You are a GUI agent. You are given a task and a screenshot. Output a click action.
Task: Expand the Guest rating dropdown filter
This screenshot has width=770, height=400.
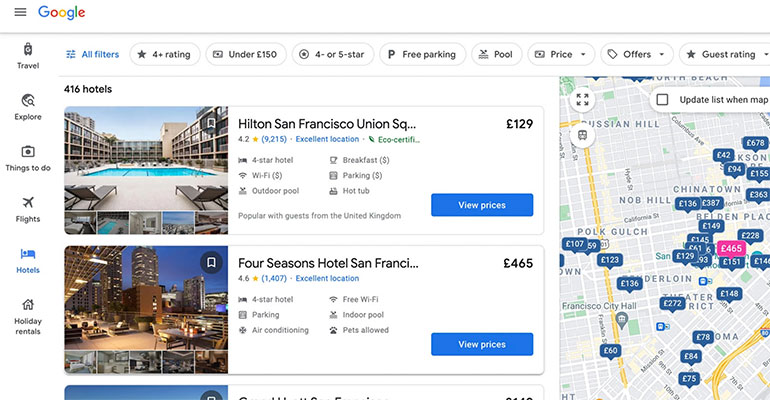[725, 54]
